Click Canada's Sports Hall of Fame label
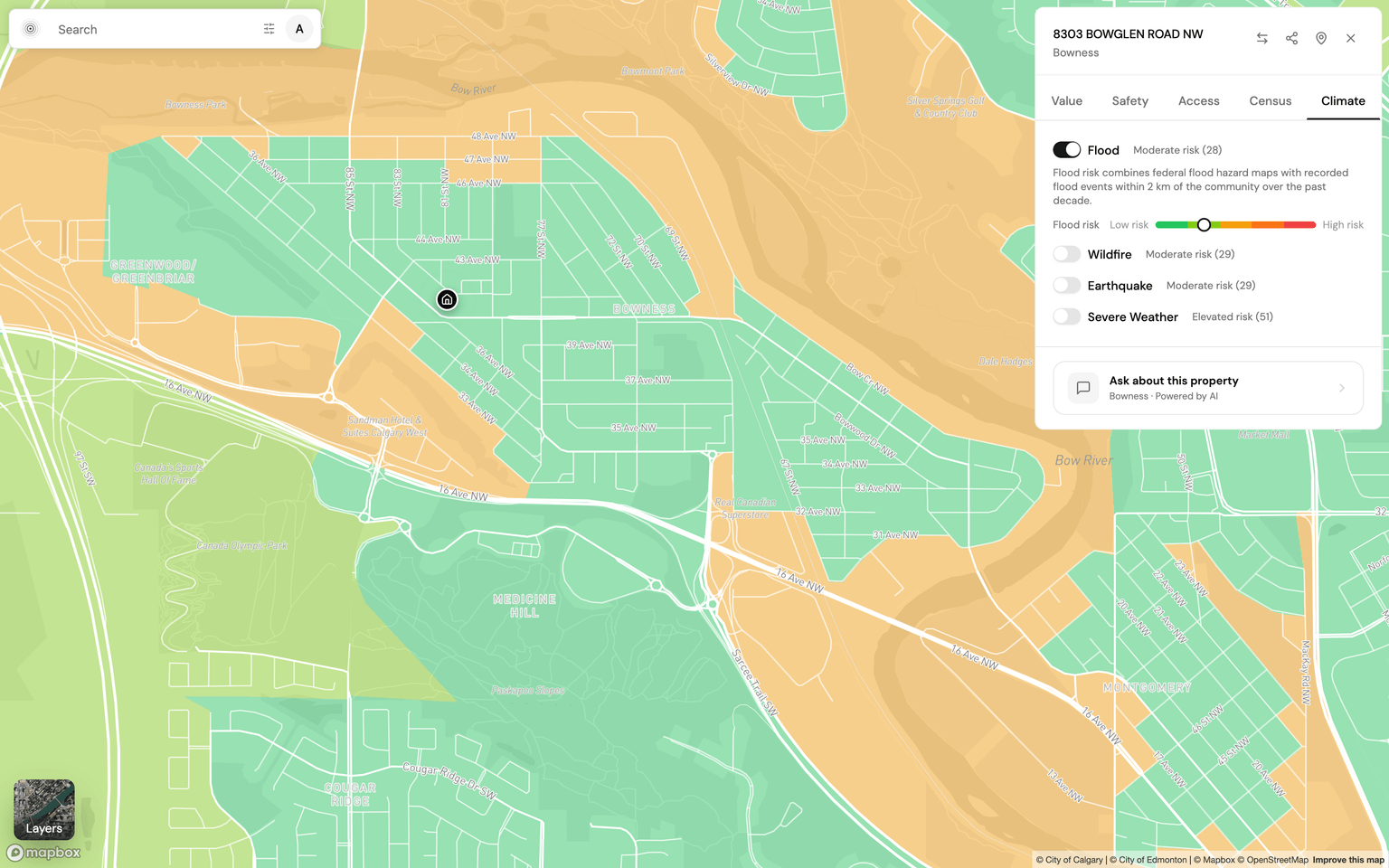Image resolution: width=1389 pixels, height=868 pixels. coord(169,473)
